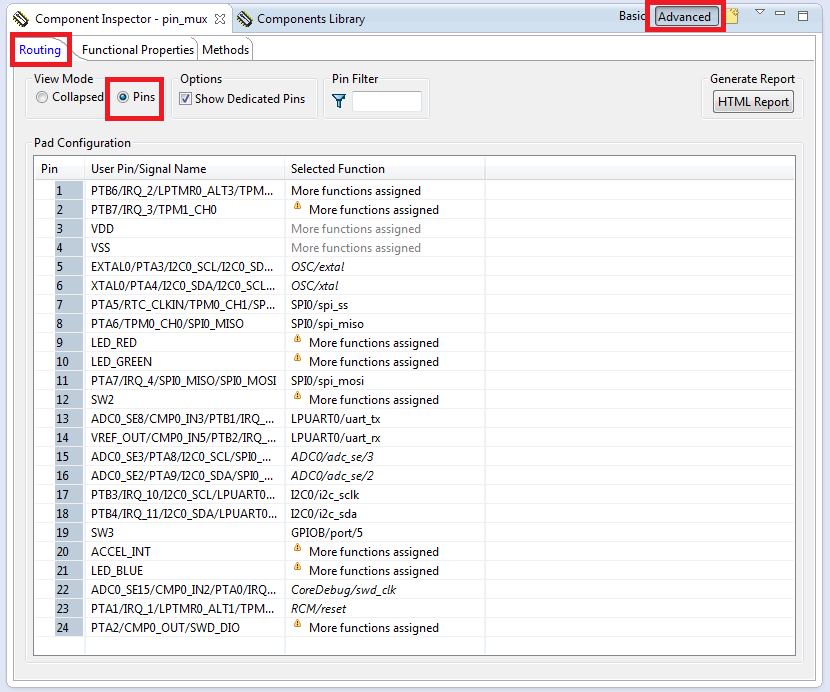Select Collapsed view mode
This screenshot has height=692, width=830.
pos(42,97)
